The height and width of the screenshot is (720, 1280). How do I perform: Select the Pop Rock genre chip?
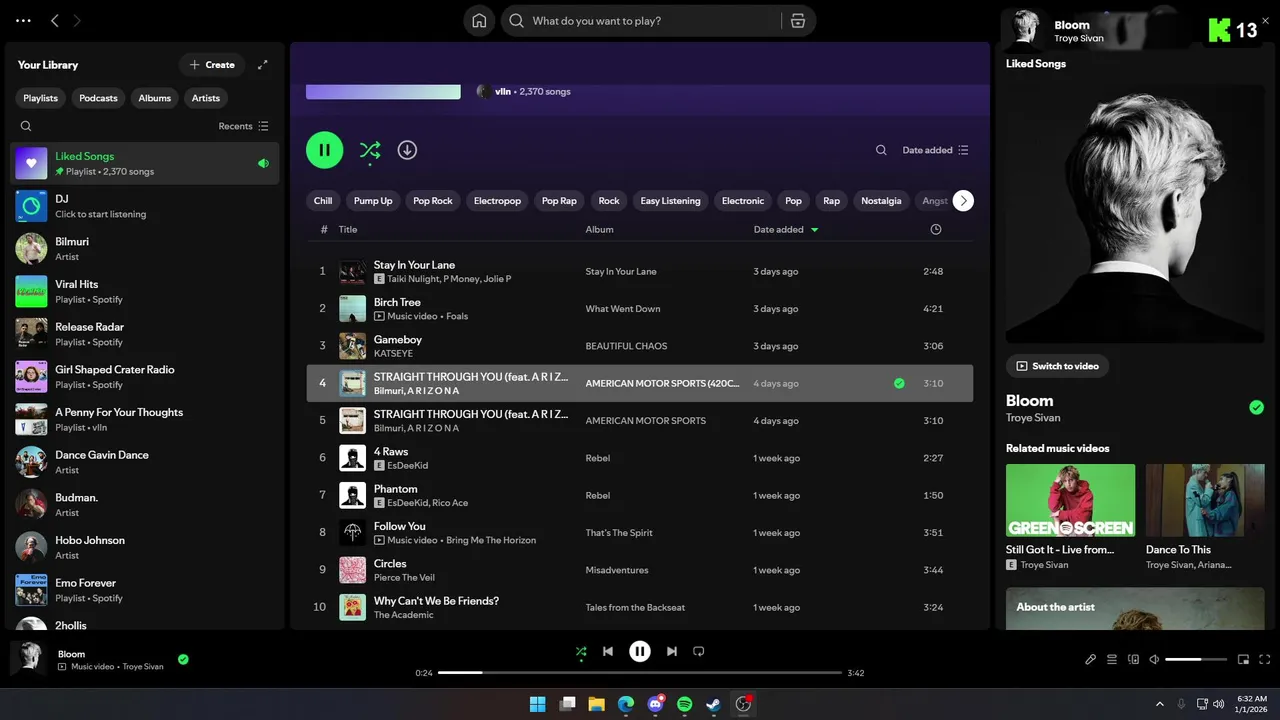coord(433,201)
